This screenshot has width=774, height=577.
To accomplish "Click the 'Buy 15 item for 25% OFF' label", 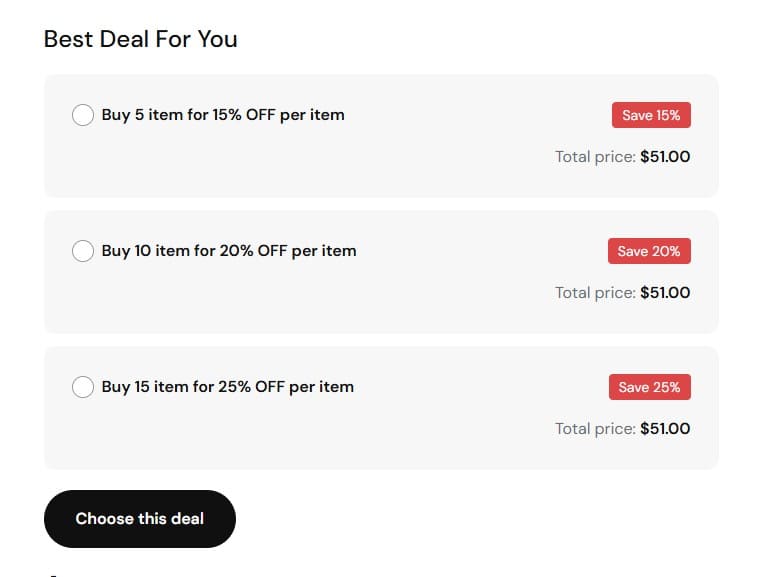I will (228, 387).
